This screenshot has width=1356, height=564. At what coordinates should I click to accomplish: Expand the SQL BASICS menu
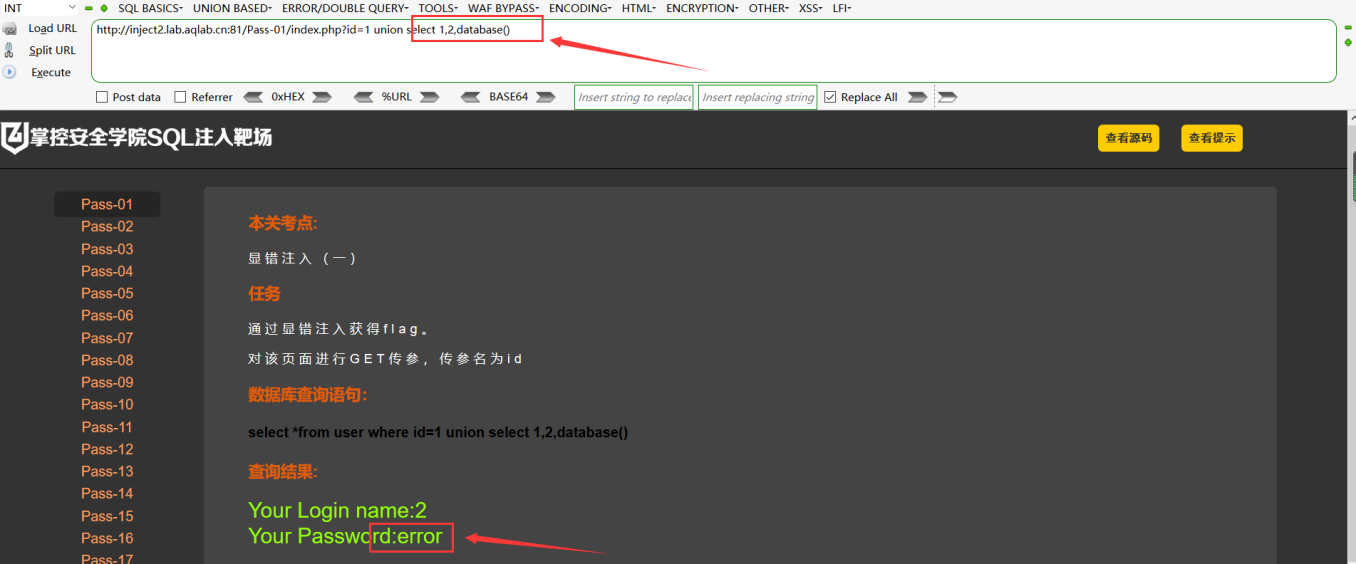[150, 8]
